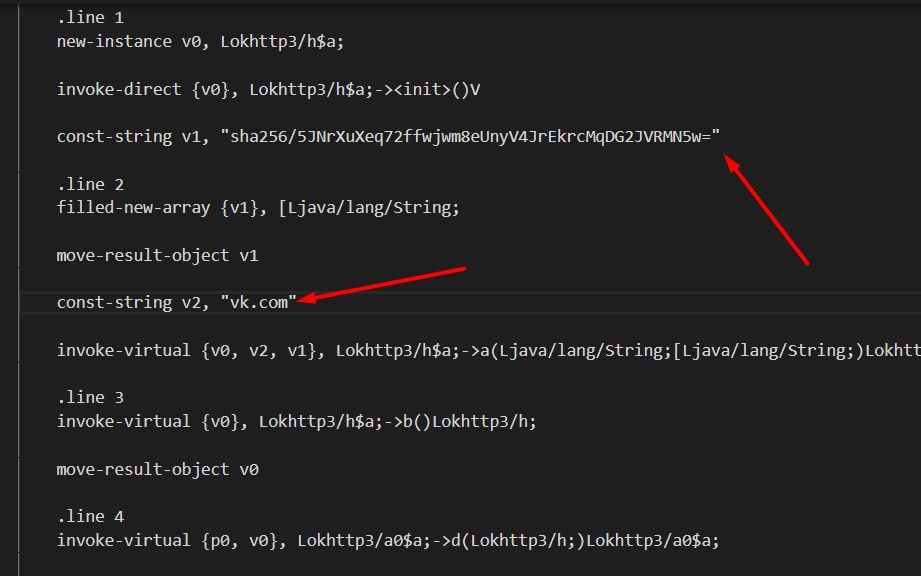Click the invoke-direct <init> line
Screen dimensions: 921x576
[268, 90]
